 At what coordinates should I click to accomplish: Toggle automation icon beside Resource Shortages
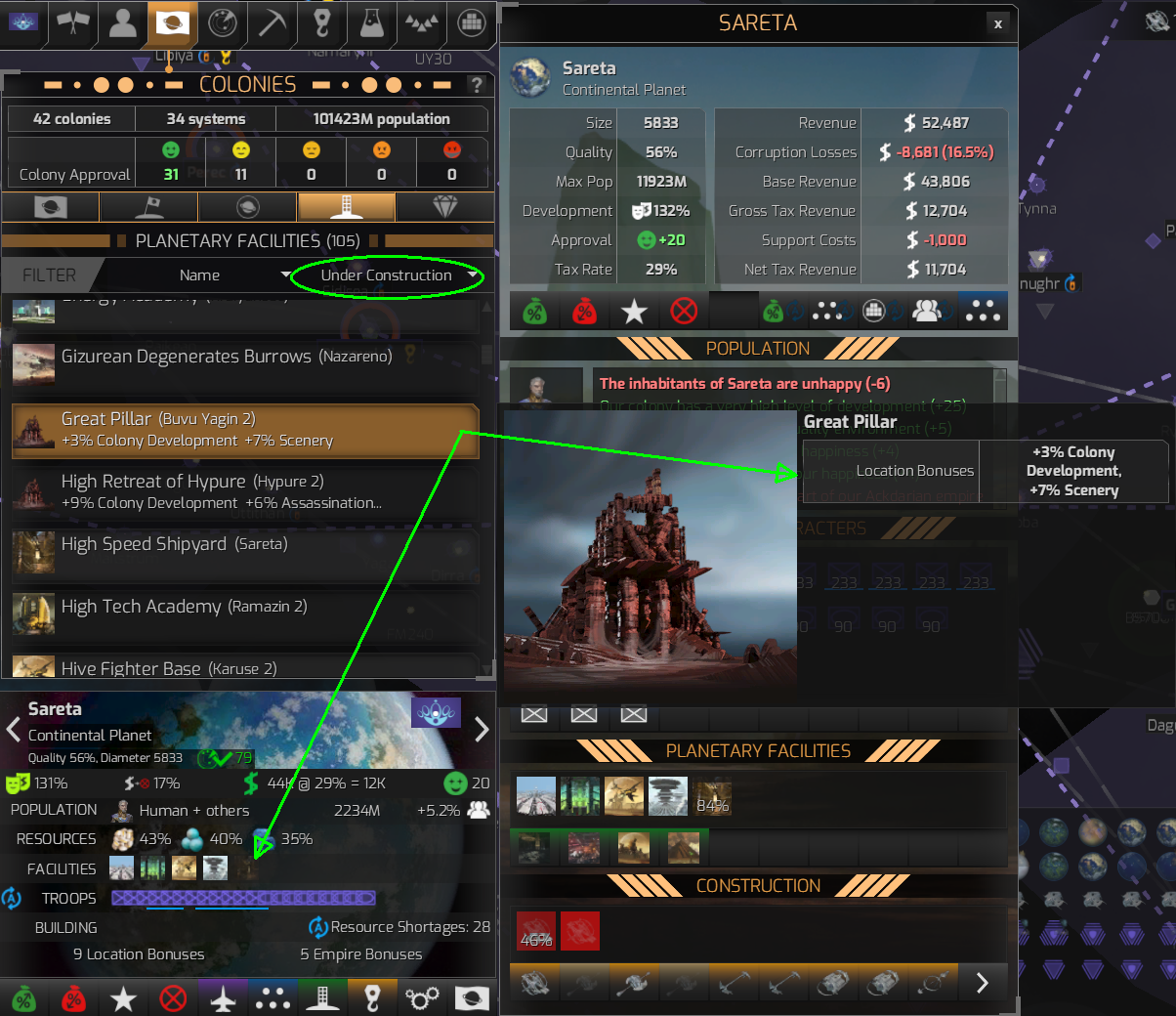318,927
